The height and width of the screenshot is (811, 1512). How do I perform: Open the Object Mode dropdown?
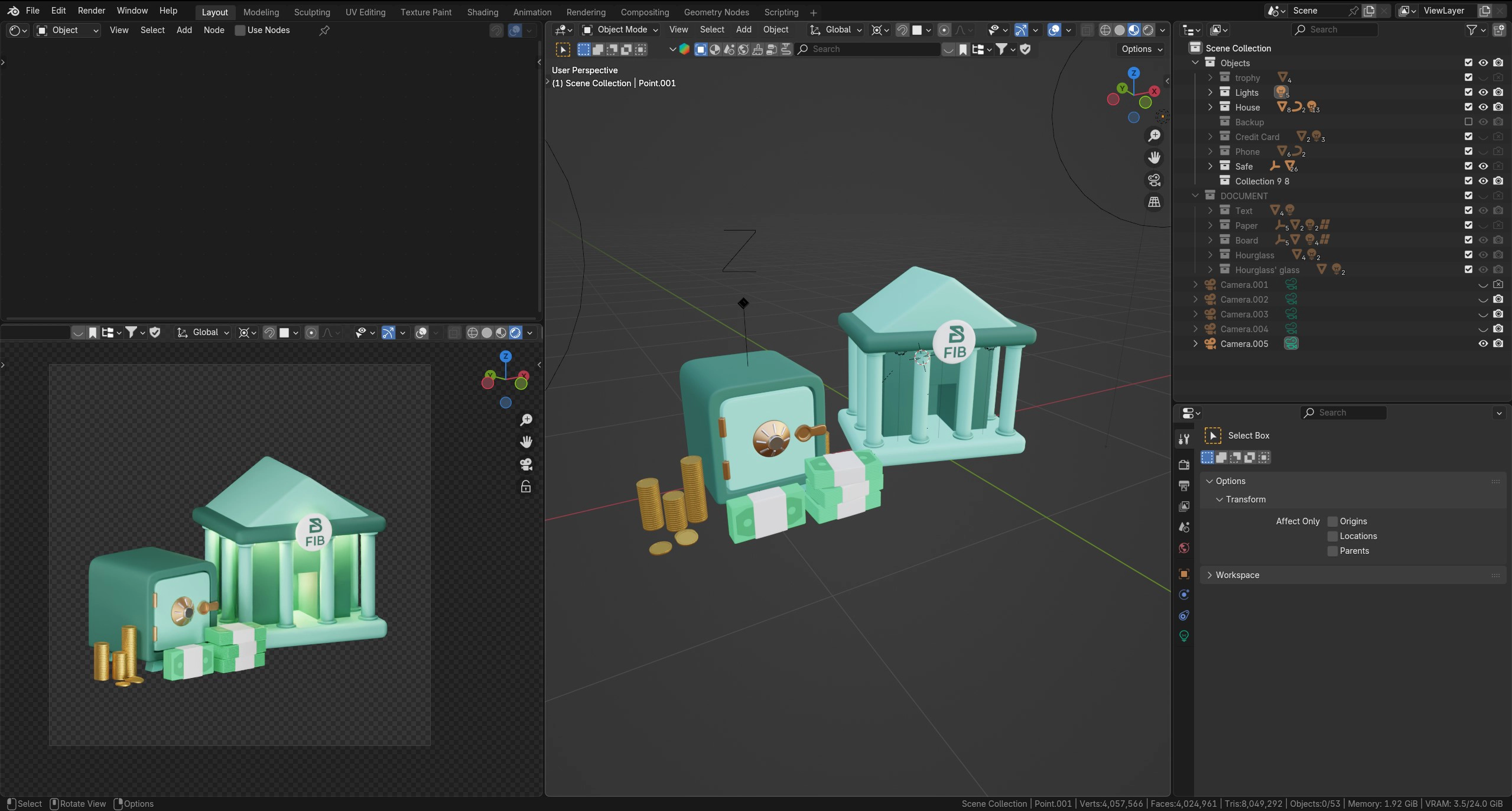(620, 30)
